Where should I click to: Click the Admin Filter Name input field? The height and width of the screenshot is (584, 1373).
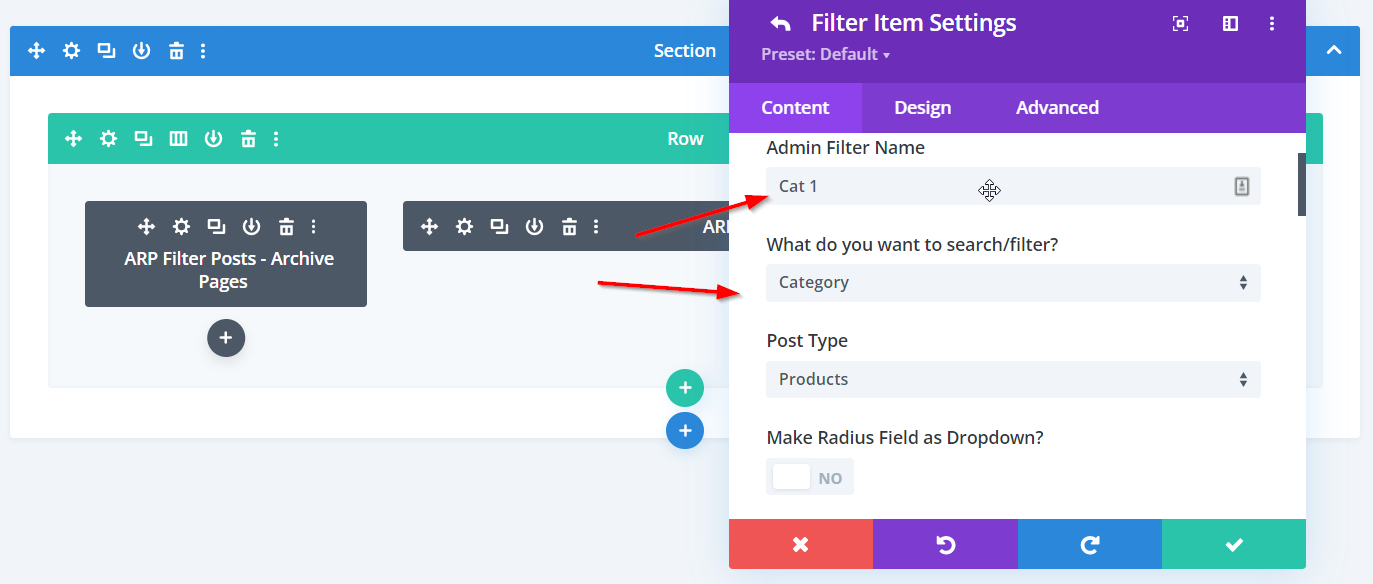pos(1000,187)
